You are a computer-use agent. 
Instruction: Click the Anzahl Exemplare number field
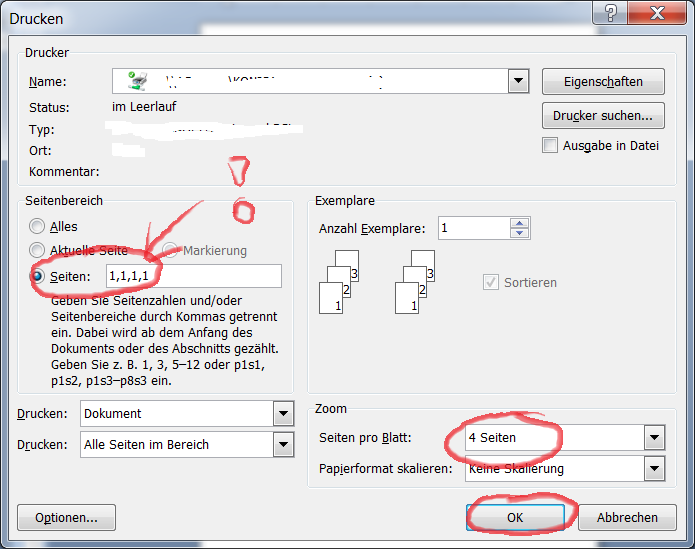(x=475, y=228)
